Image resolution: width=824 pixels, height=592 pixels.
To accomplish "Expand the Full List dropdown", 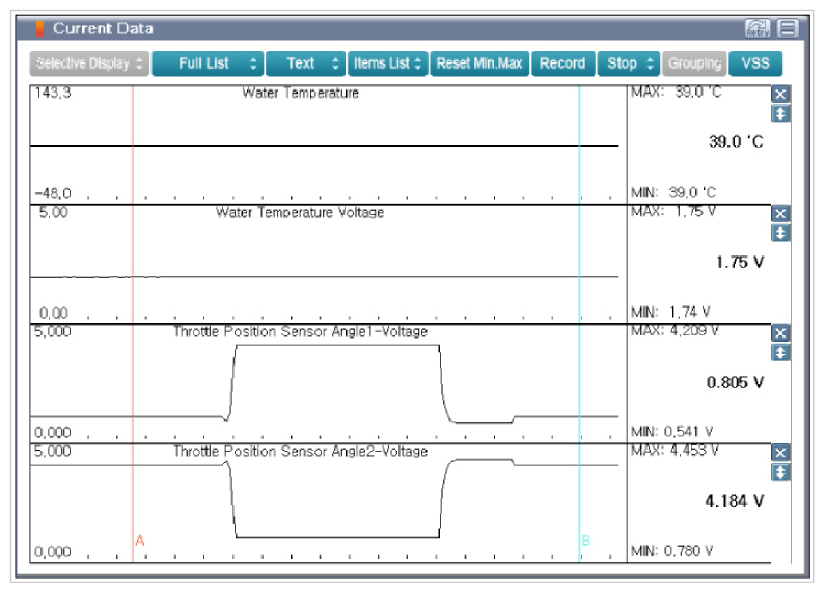I will coord(208,63).
